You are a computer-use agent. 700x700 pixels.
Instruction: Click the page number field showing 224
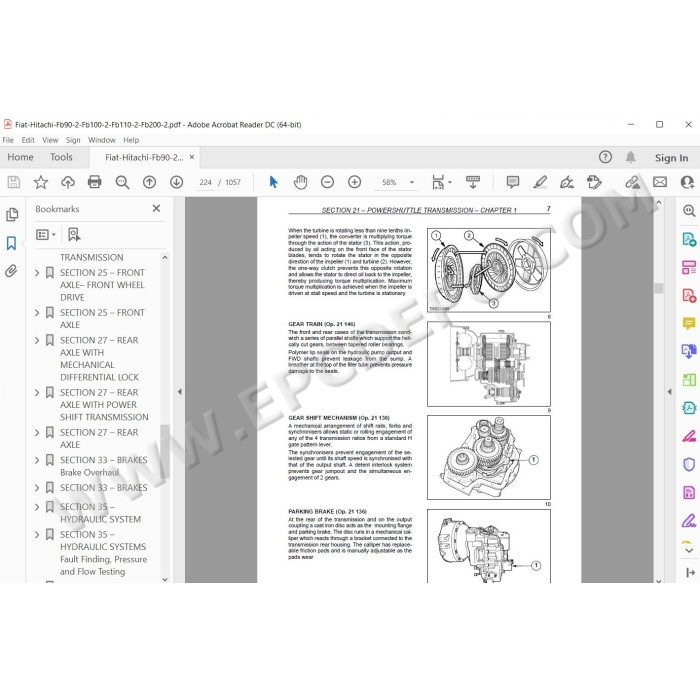point(205,182)
